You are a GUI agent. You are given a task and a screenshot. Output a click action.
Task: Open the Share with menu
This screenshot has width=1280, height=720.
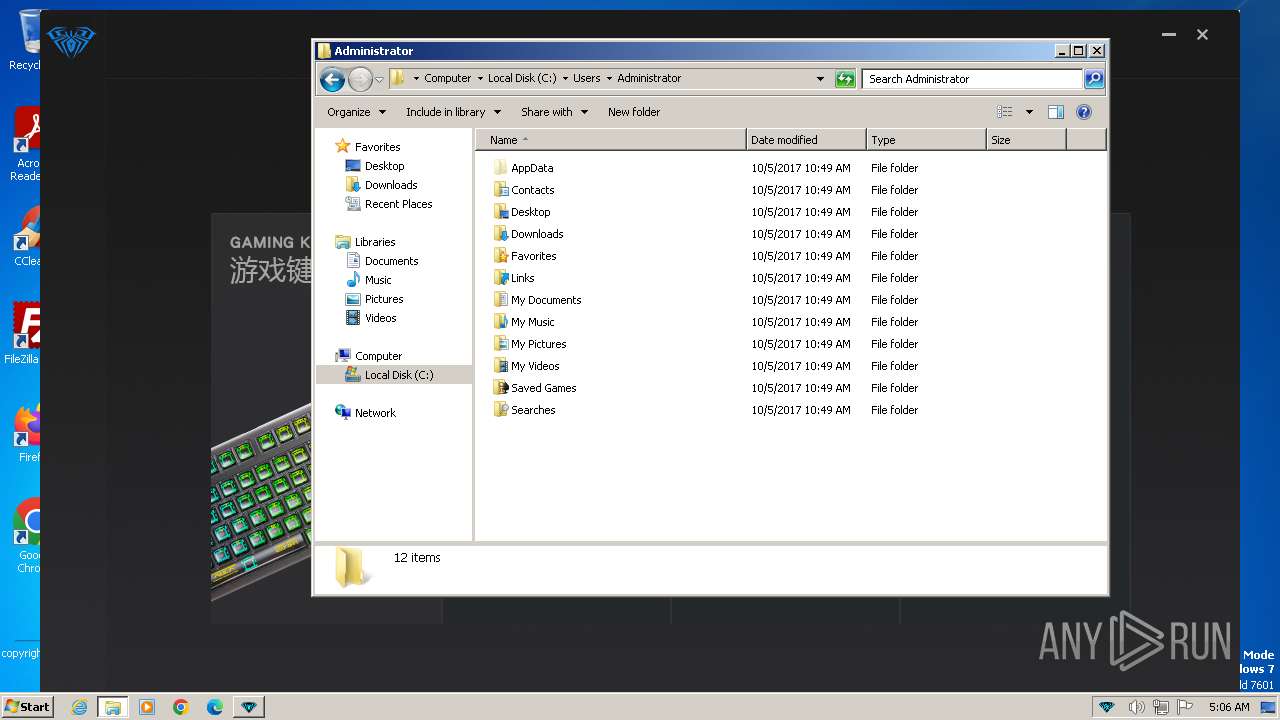pos(554,112)
